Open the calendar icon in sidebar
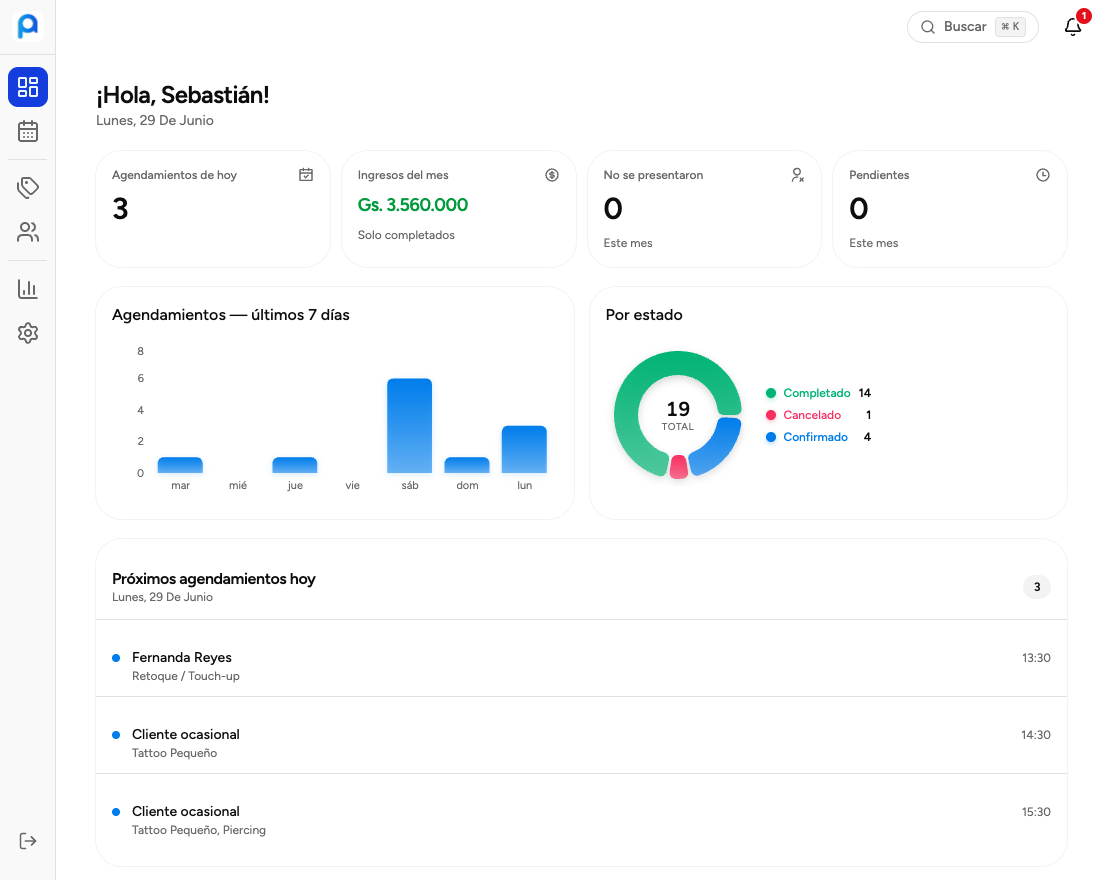1107x880 pixels. (x=28, y=131)
